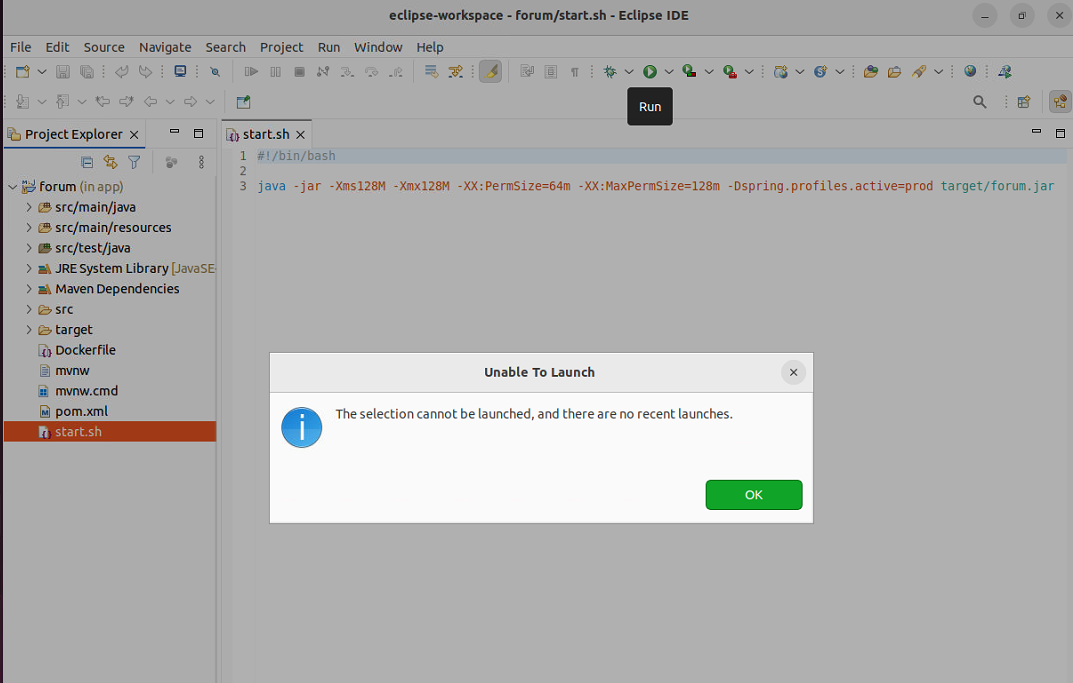Screen dimensions: 1073x683
Task: Open Project Explorer View Menu dots
Action: click(x=201, y=162)
